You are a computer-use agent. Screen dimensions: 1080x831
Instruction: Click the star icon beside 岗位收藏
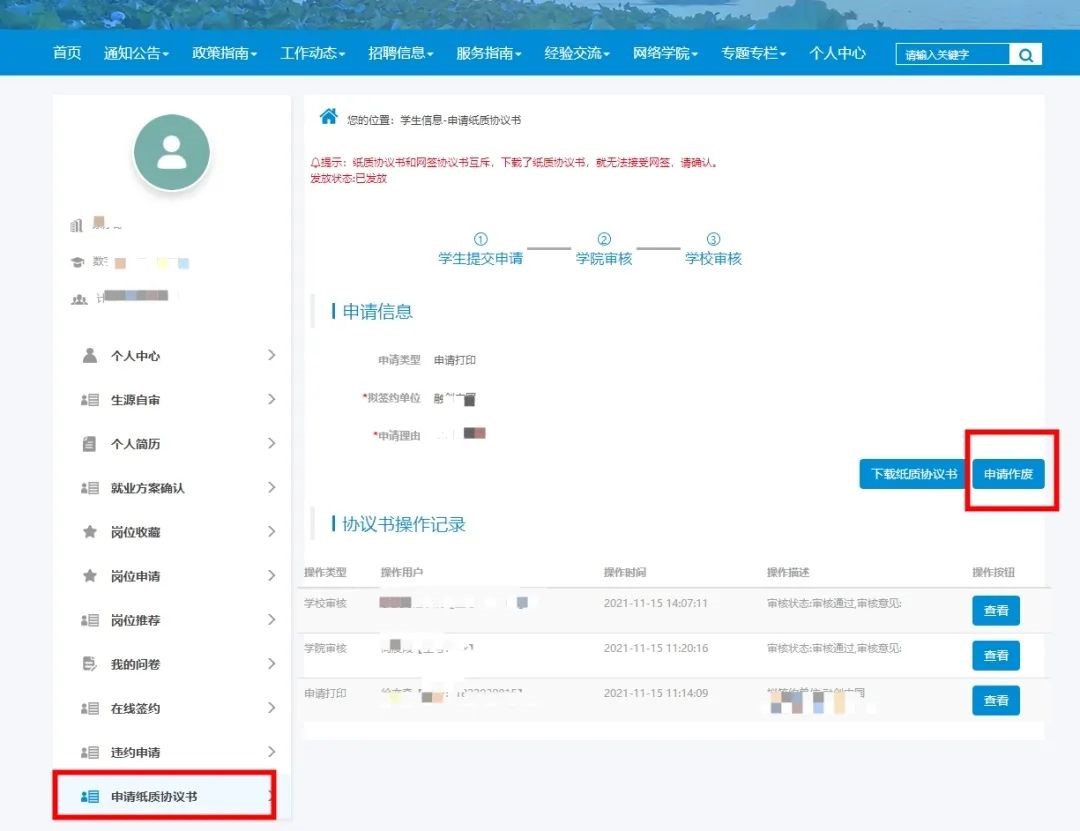[90, 532]
